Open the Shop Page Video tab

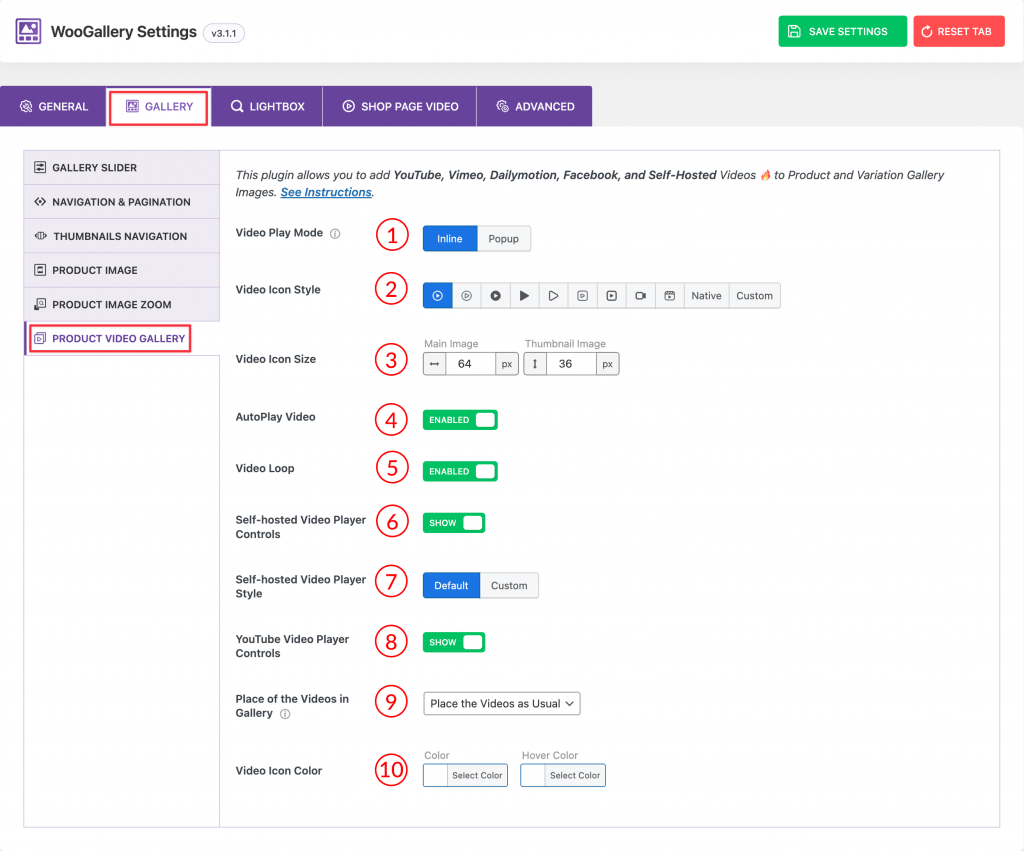point(400,106)
